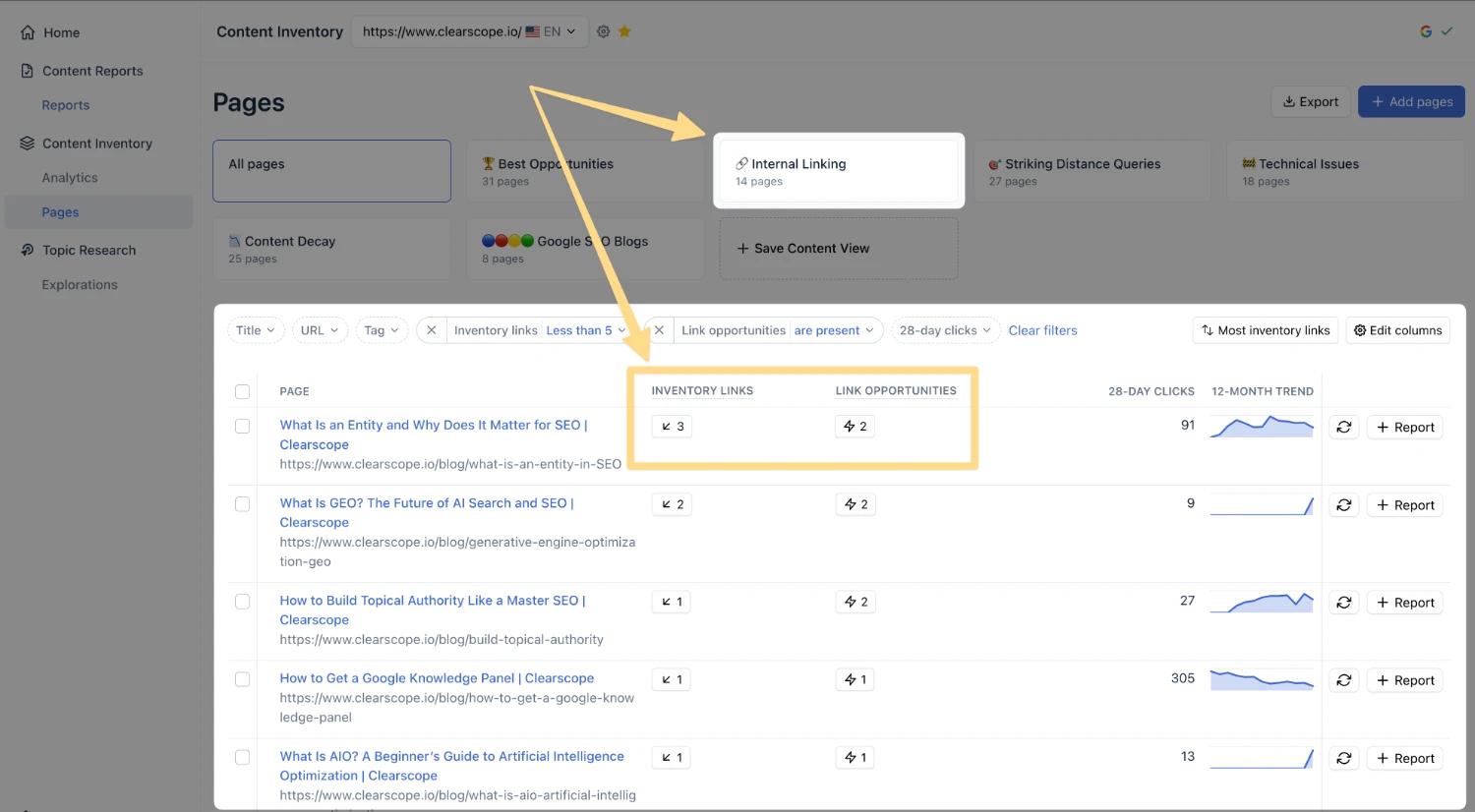Refresh the 'Google Knowledge Panel' row

[x=1344, y=679]
